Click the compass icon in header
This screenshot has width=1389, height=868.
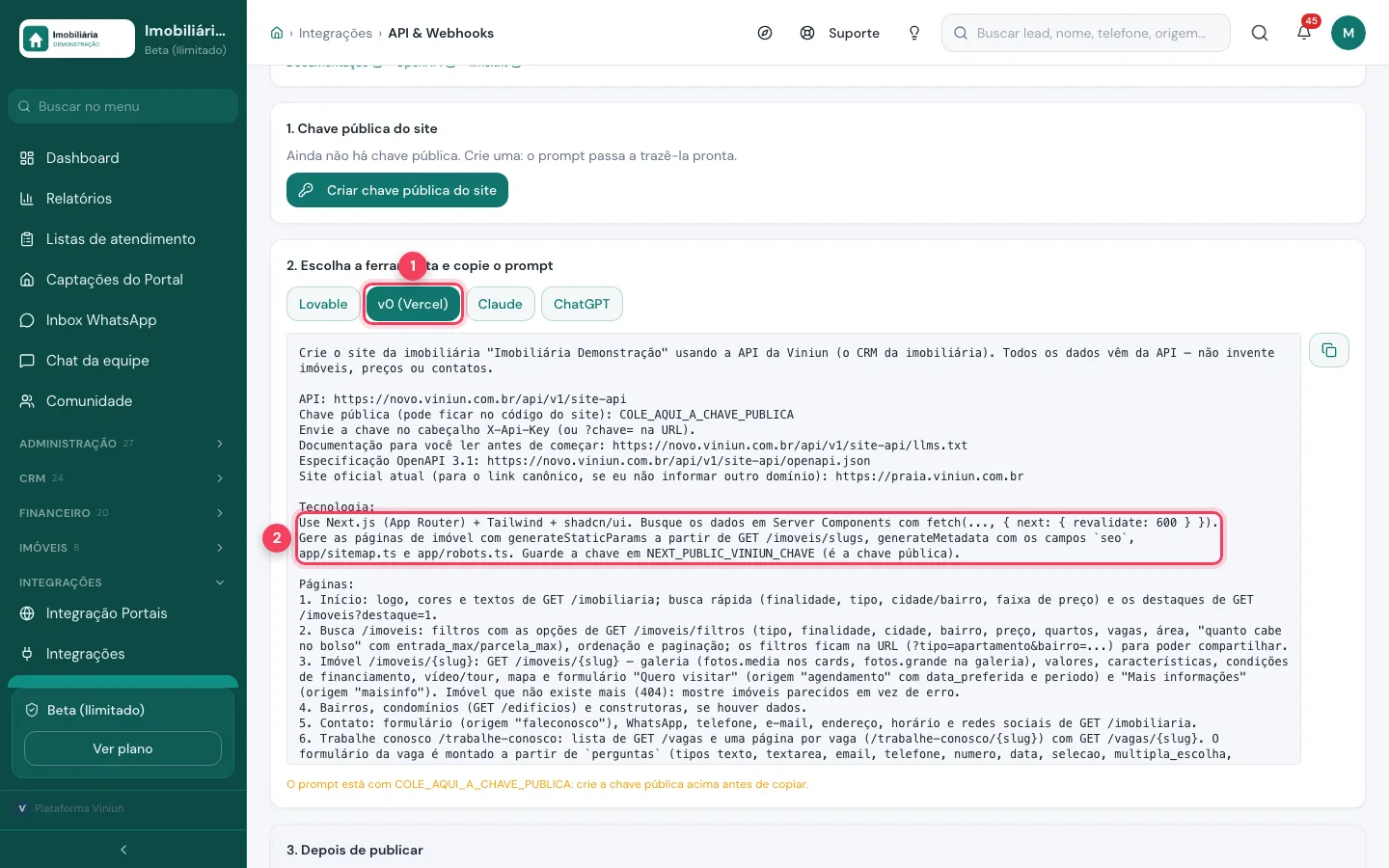click(x=765, y=33)
